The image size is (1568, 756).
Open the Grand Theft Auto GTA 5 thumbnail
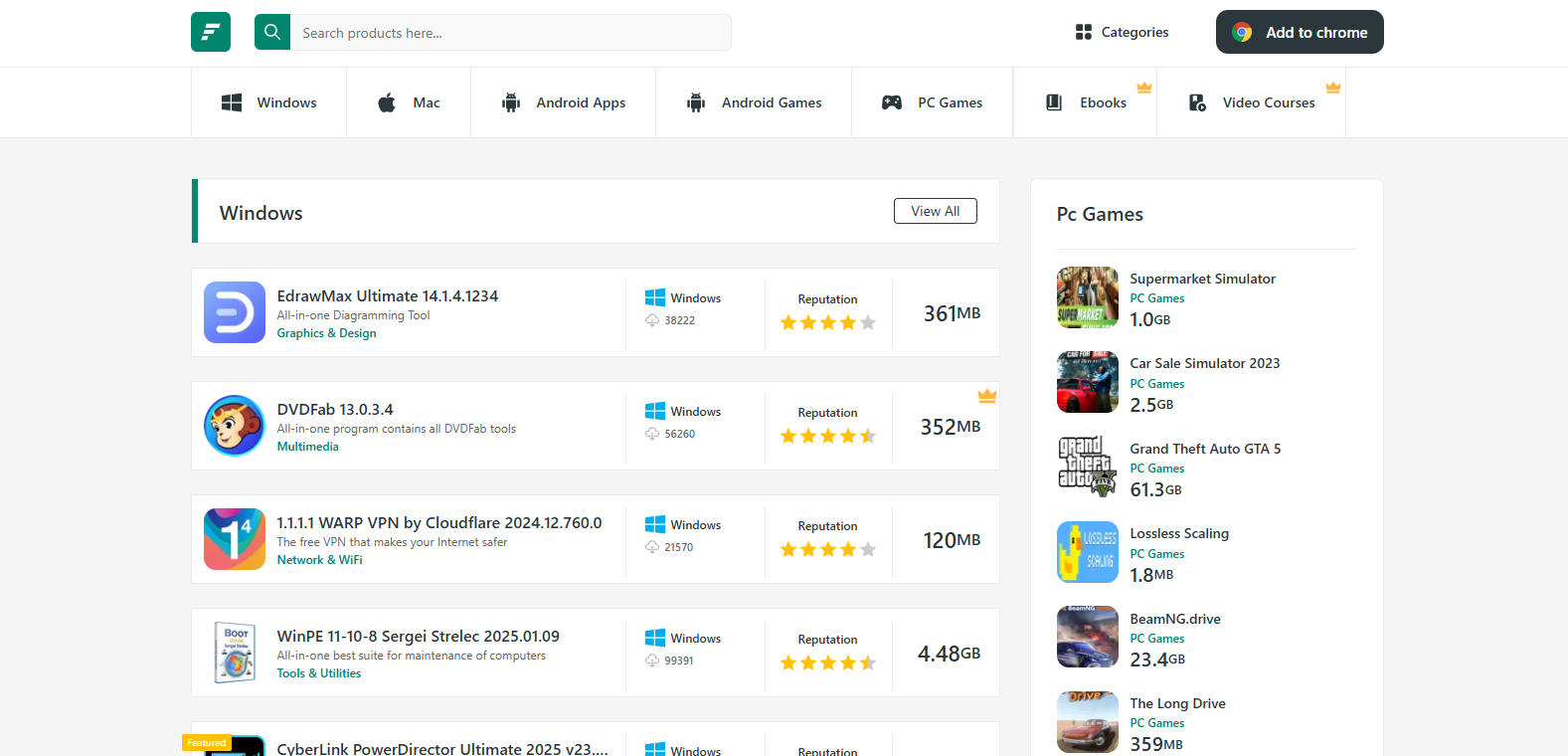[1088, 467]
